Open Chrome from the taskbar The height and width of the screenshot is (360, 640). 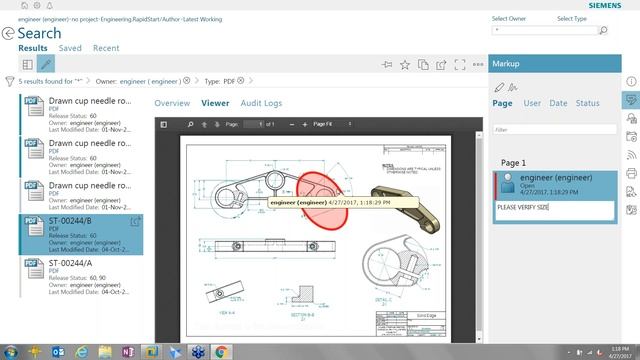pos(222,352)
